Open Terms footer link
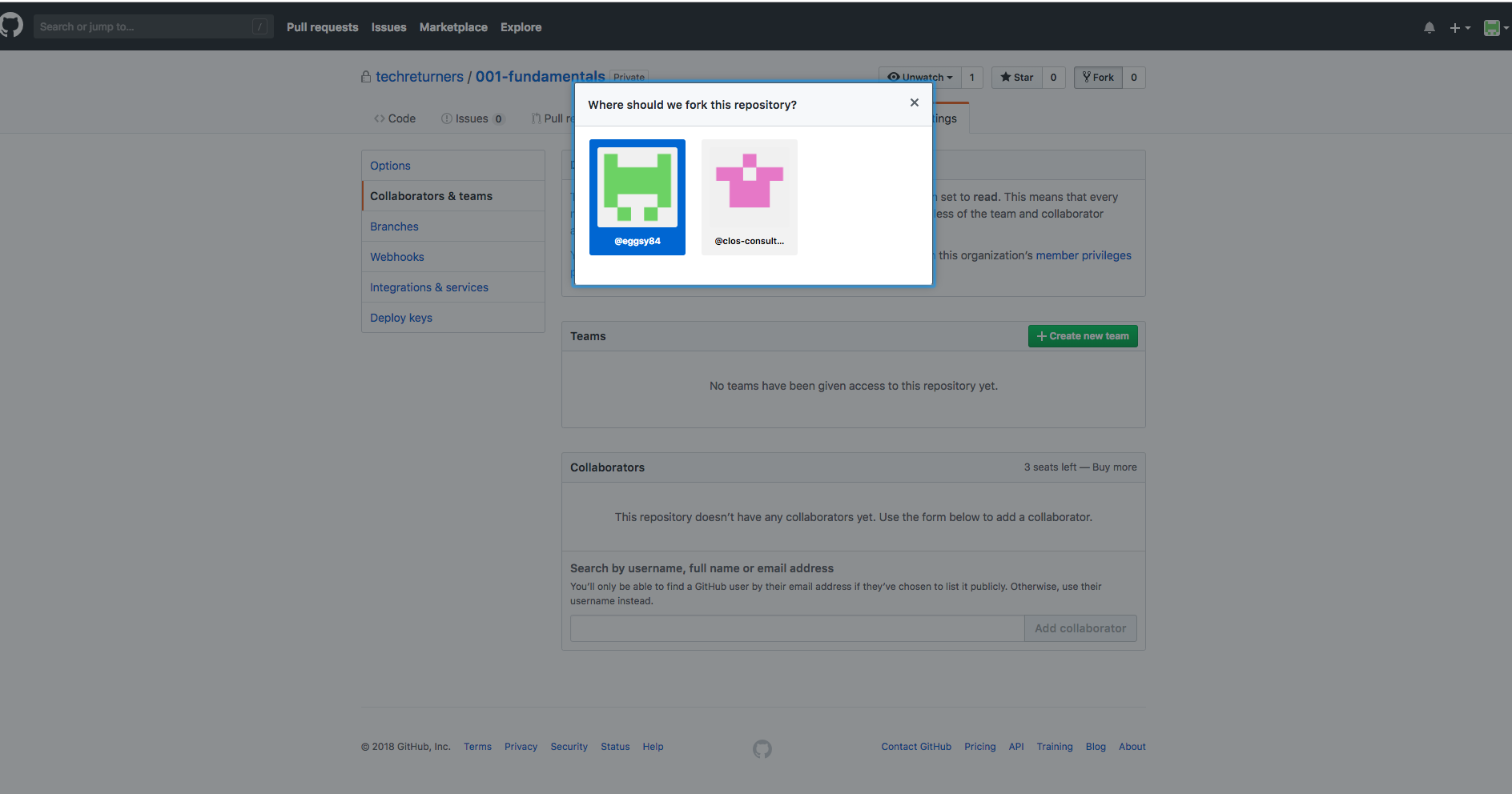This screenshot has height=794, width=1512. point(477,747)
